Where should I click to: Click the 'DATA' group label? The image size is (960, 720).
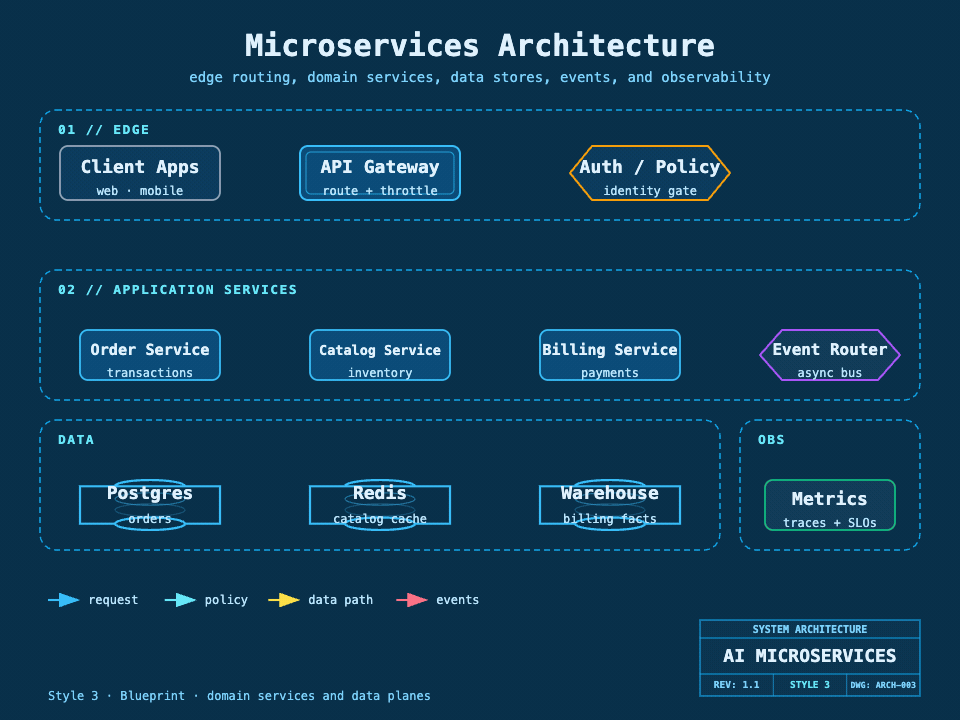coord(76,440)
